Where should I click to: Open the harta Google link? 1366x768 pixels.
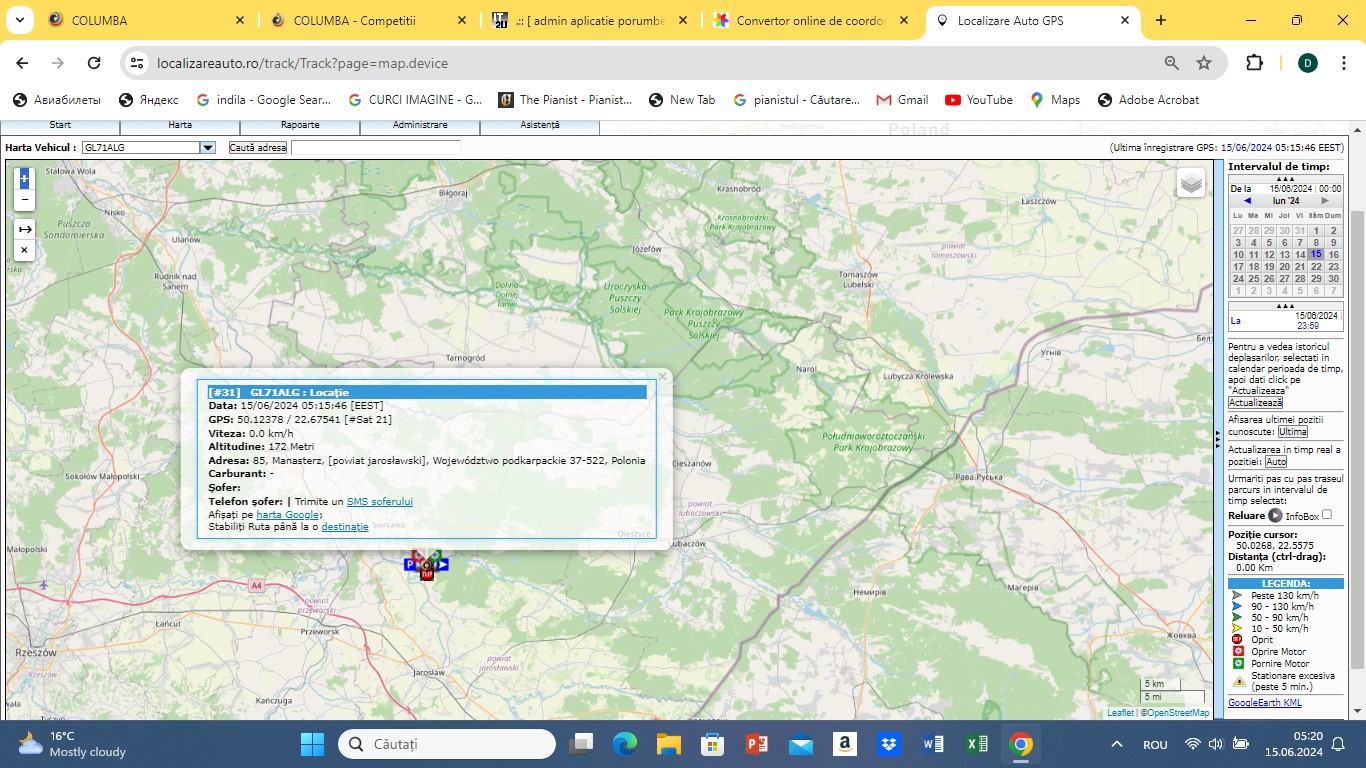click(x=288, y=514)
